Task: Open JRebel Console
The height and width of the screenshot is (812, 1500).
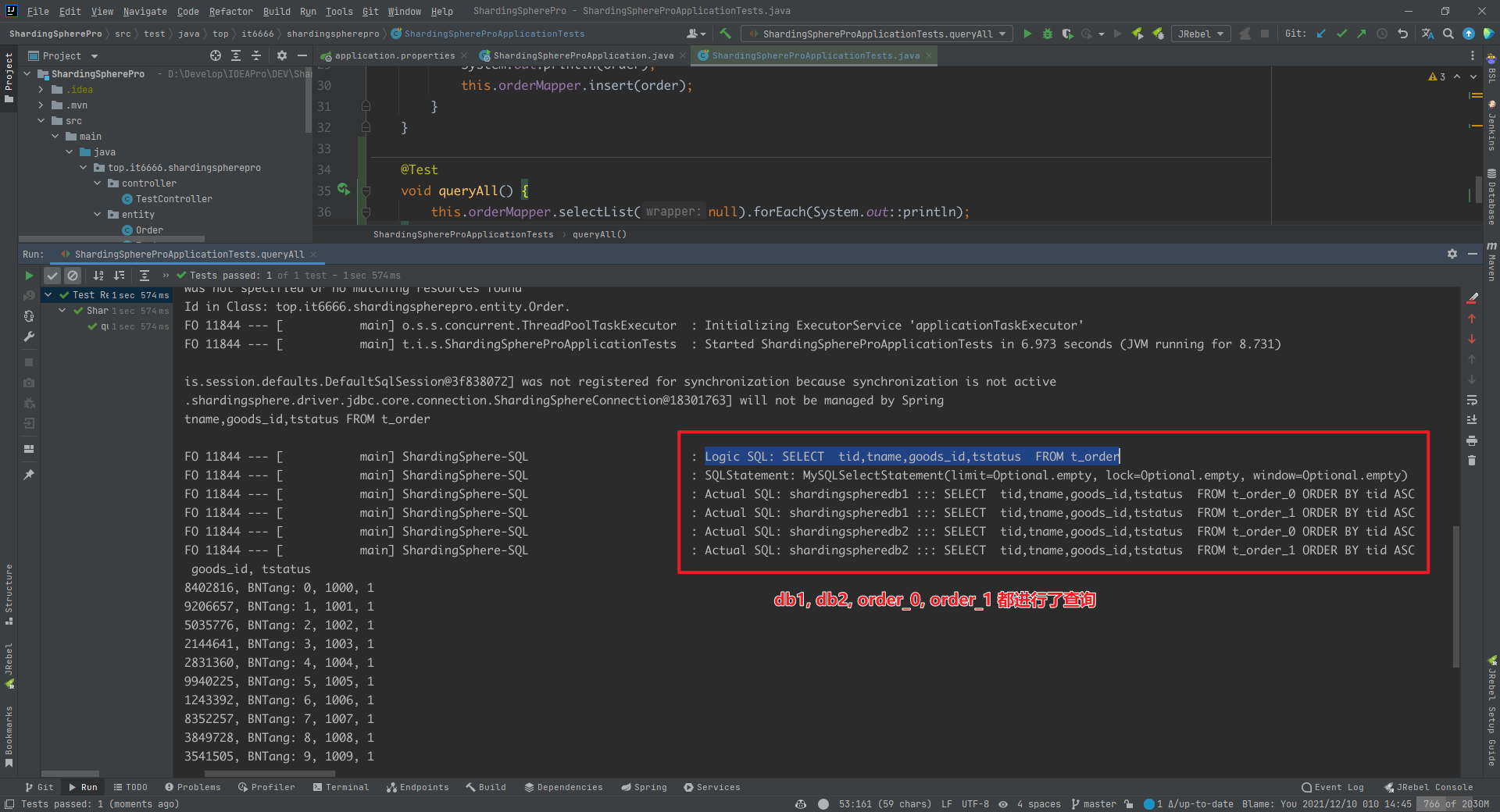Action: (1429, 787)
